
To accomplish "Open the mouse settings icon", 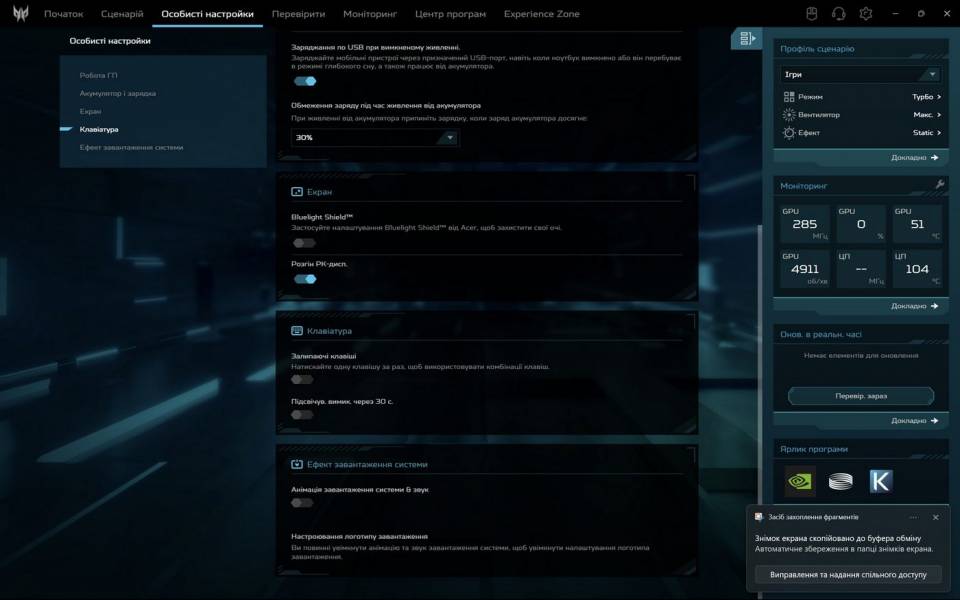I will coord(812,14).
